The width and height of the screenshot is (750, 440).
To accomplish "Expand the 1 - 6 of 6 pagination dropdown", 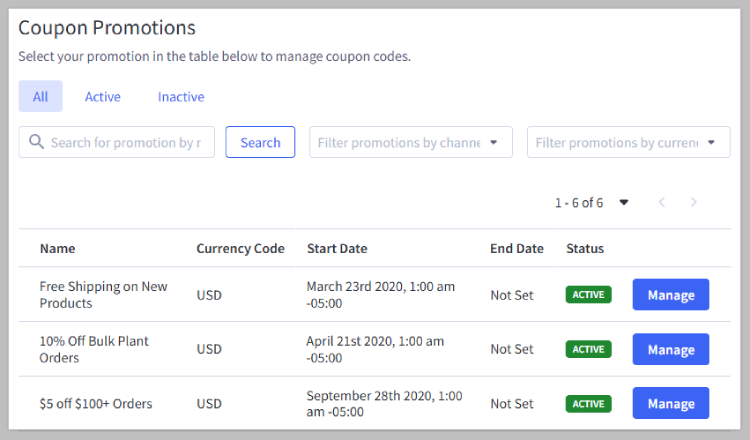I will click(623, 202).
